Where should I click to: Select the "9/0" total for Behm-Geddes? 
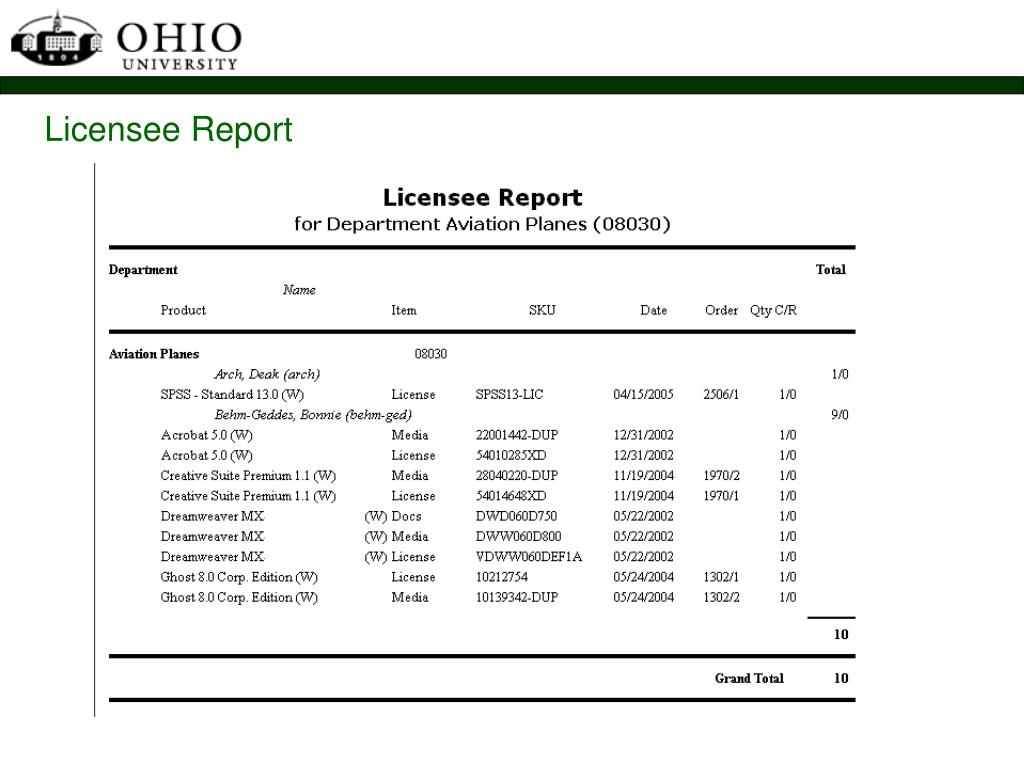point(840,415)
